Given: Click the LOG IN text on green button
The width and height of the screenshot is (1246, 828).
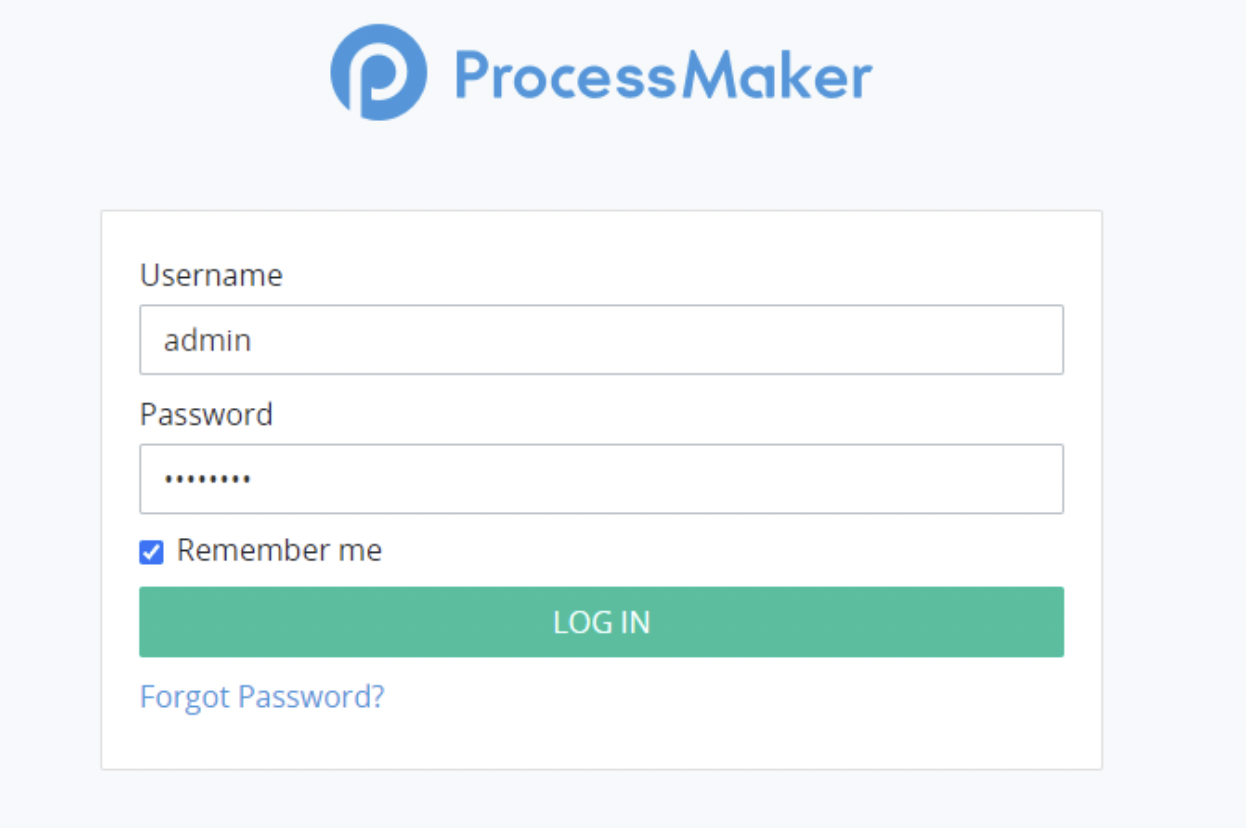Looking at the screenshot, I should tap(602, 622).
